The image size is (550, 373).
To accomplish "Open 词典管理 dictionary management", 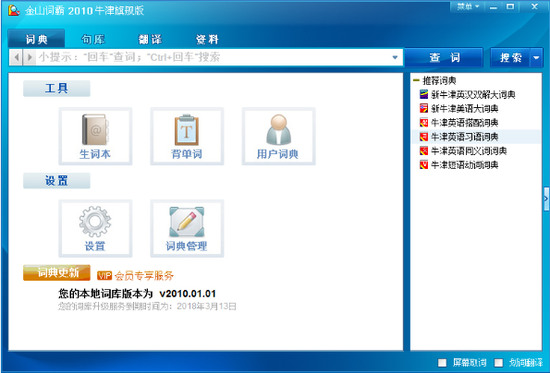I will (187, 228).
